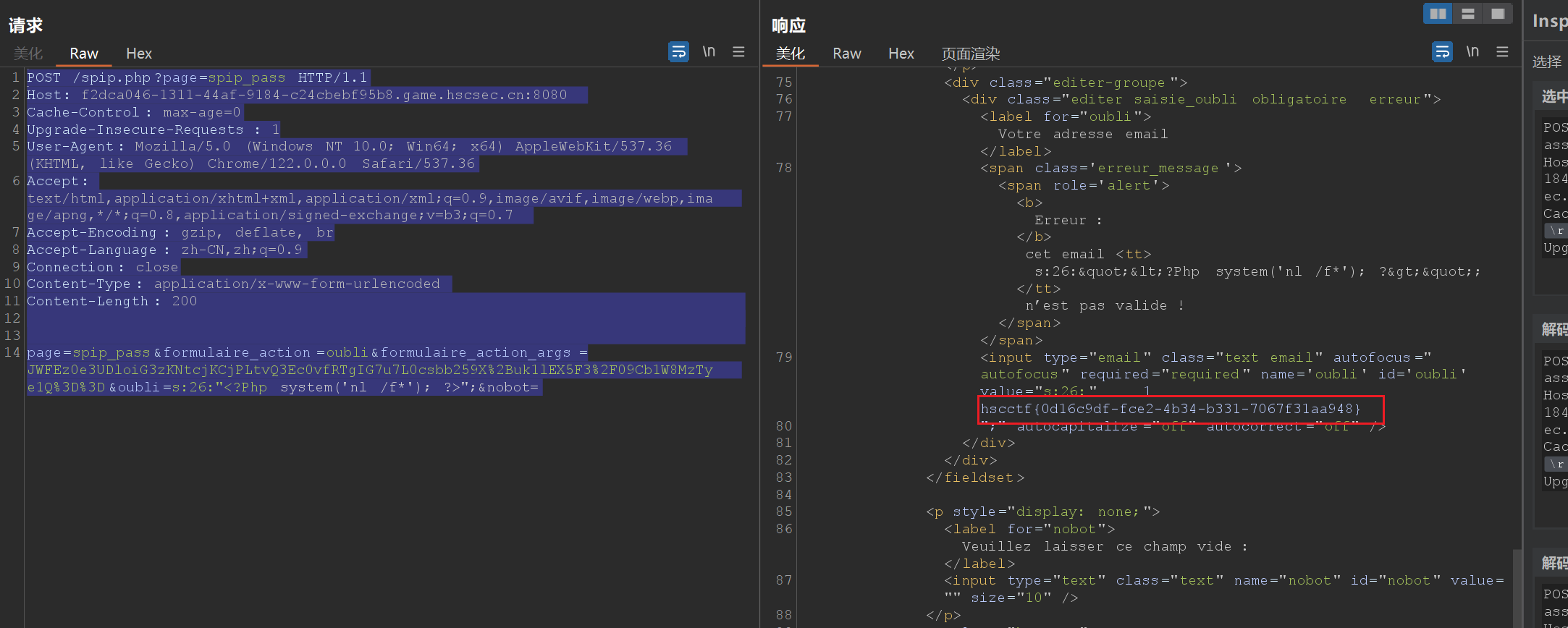
Task: Click the Accept-Encoding header line
Action: pos(180,232)
